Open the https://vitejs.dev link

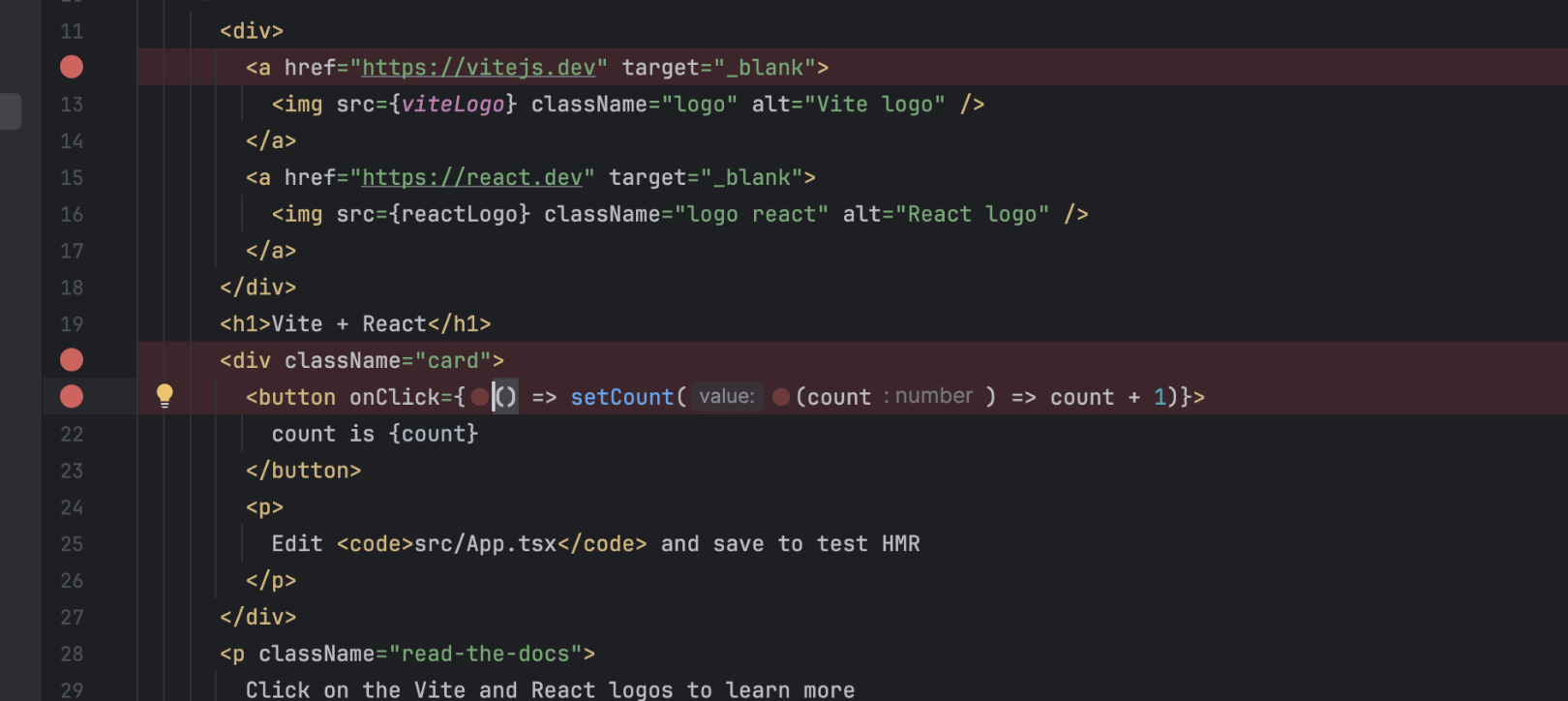478,68
